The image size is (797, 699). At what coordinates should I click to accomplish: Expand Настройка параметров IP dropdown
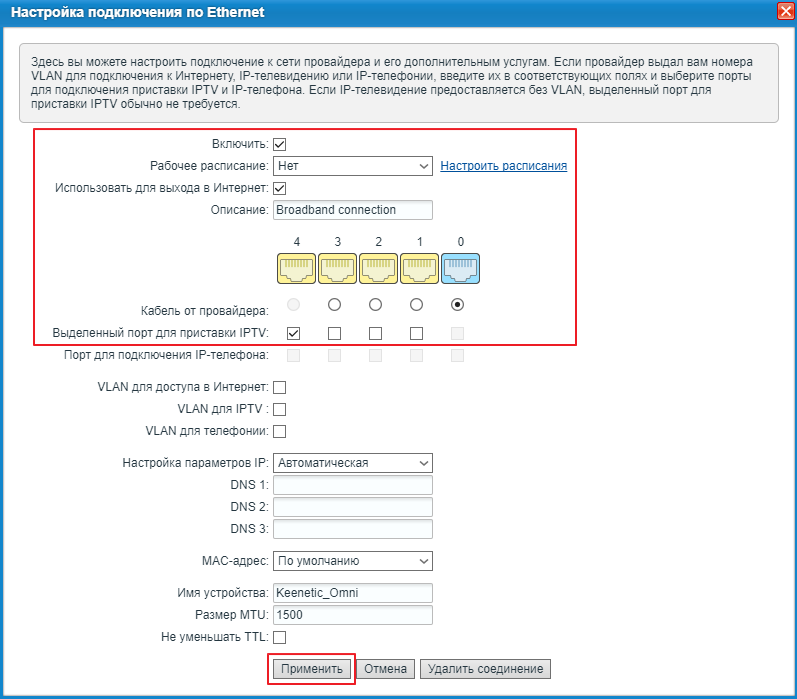pyautogui.click(x=352, y=463)
